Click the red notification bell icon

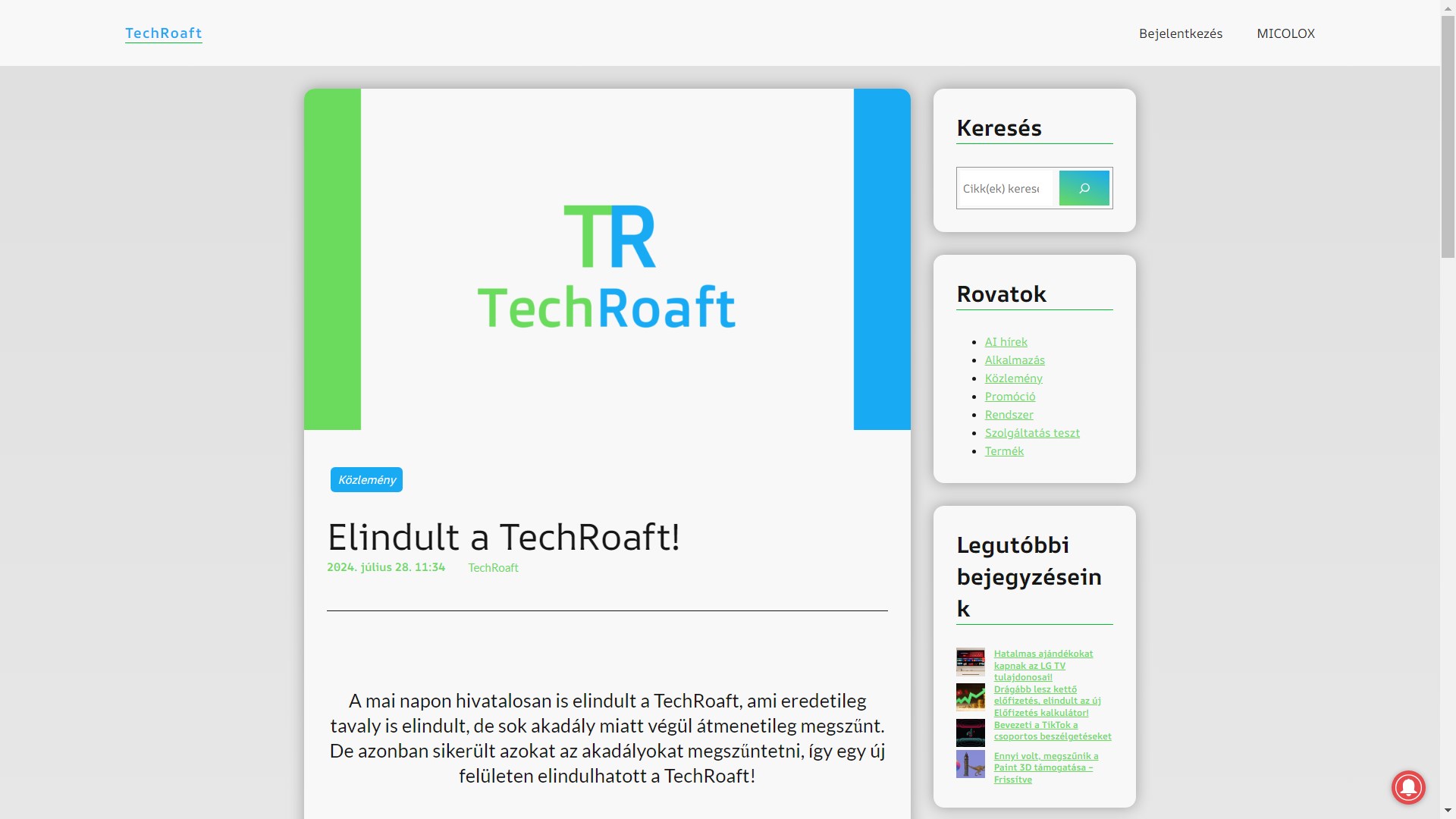click(x=1408, y=787)
